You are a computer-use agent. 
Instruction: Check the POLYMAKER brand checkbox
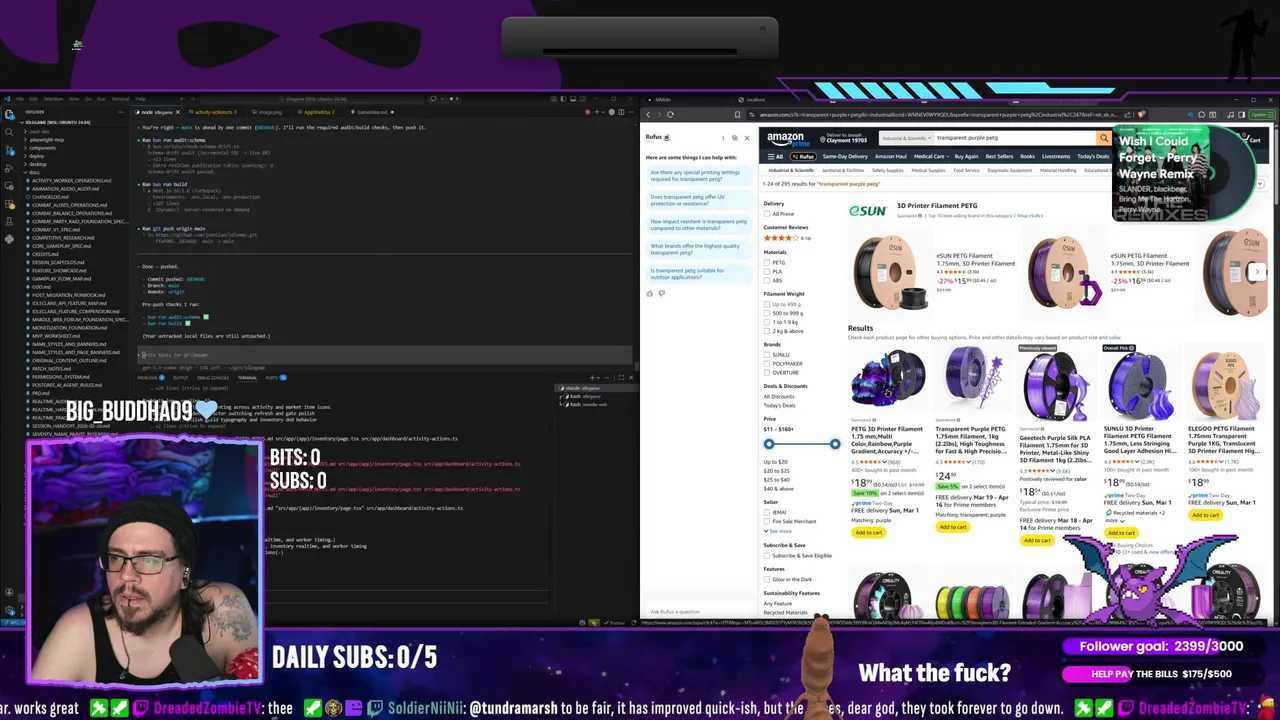click(767, 364)
